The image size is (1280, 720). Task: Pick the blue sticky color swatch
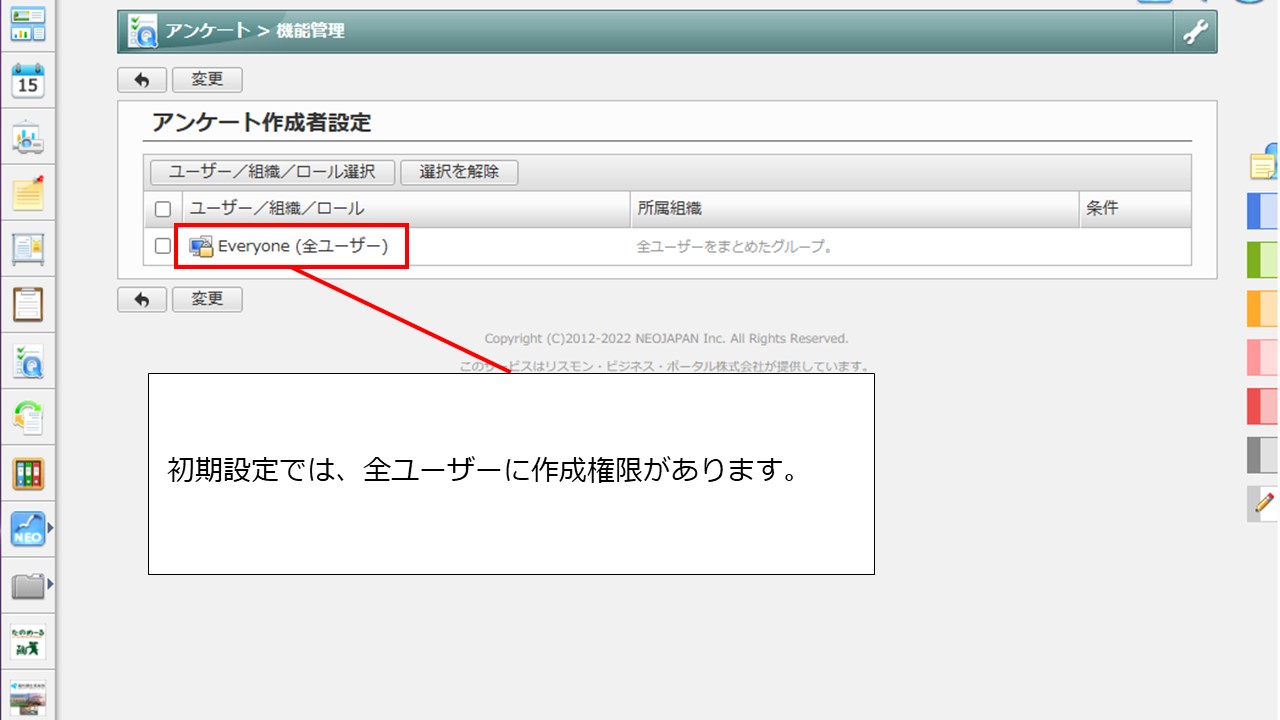coord(1263,212)
